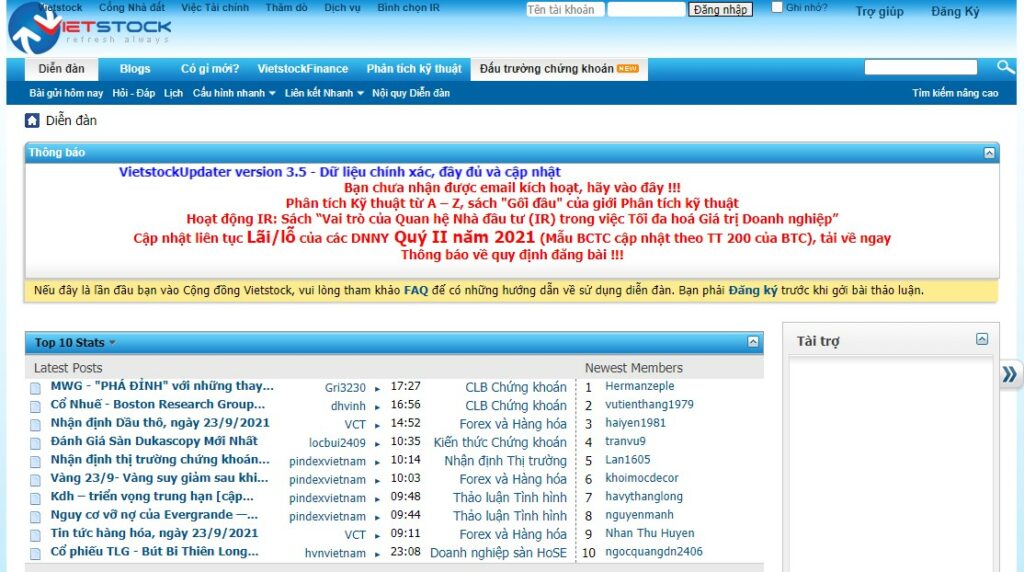Screen dimensions: 1024x572
Task: Open Nhận định Thị trường forum link
Action: pos(505,461)
